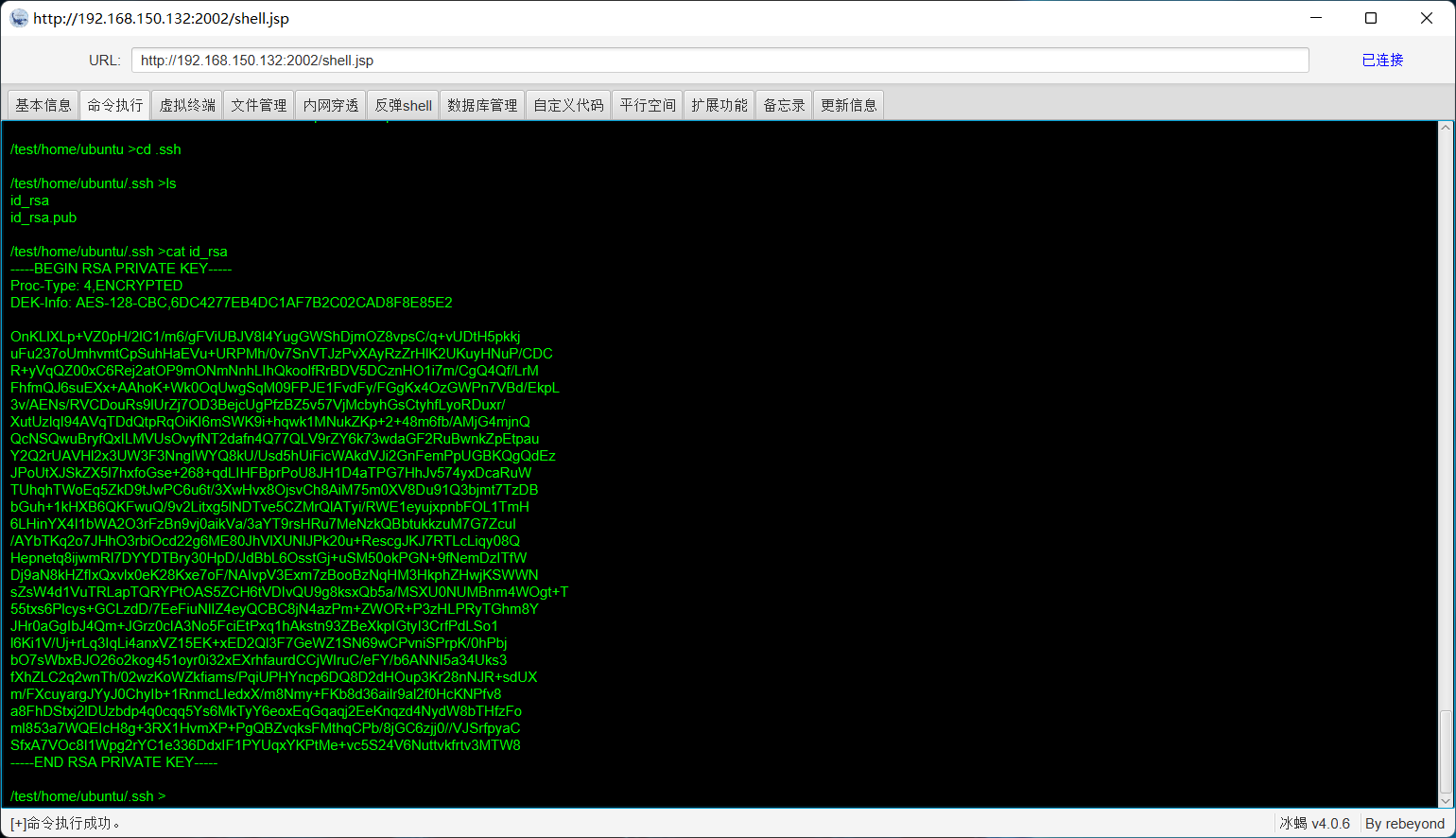Image resolution: width=1456 pixels, height=838 pixels.
Task: Click the 'cat id_rsa' command line
Action: tap(119, 252)
